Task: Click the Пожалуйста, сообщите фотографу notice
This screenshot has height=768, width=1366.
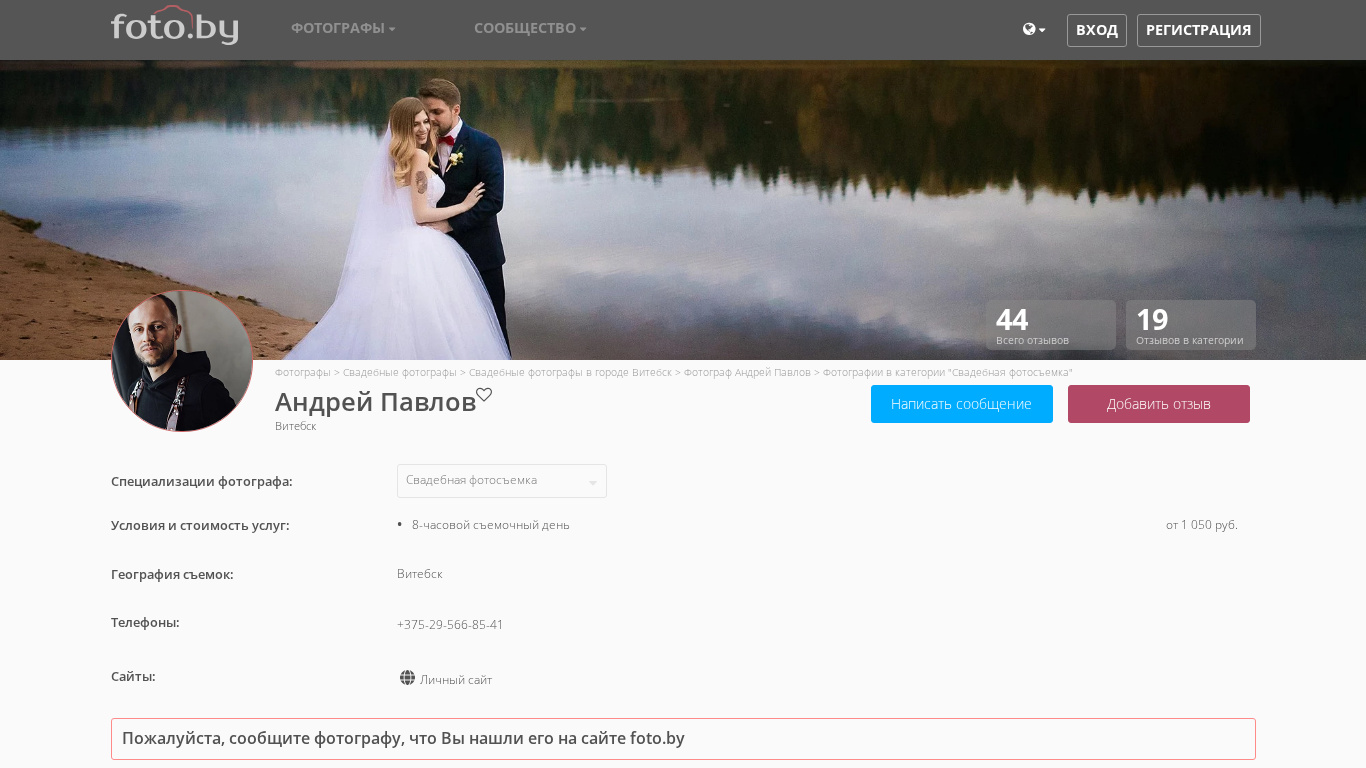Action: coord(683,739)
